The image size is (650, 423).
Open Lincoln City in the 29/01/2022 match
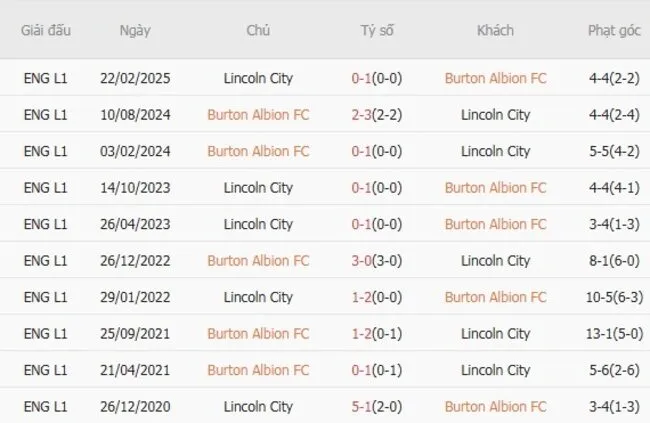(x=258, y=297)
